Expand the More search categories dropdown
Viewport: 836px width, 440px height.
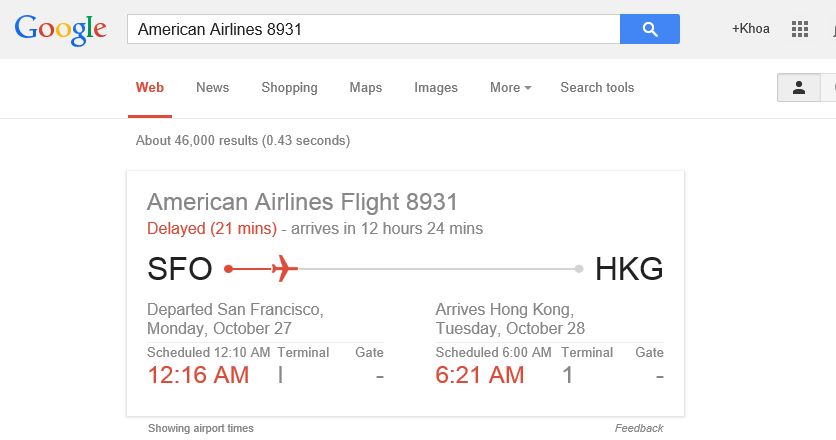coord(510,88)
